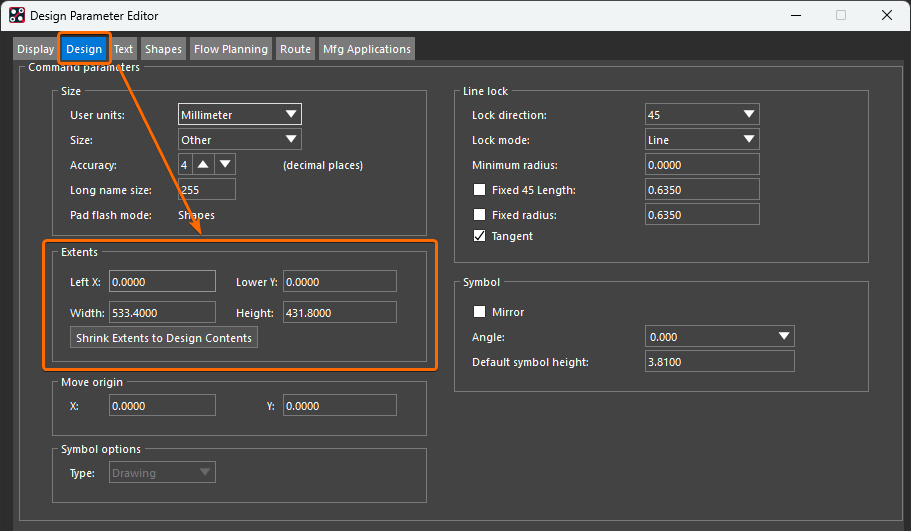Expand the Size dropdown set to Other
911x531 pixels.
coord(240,140)
